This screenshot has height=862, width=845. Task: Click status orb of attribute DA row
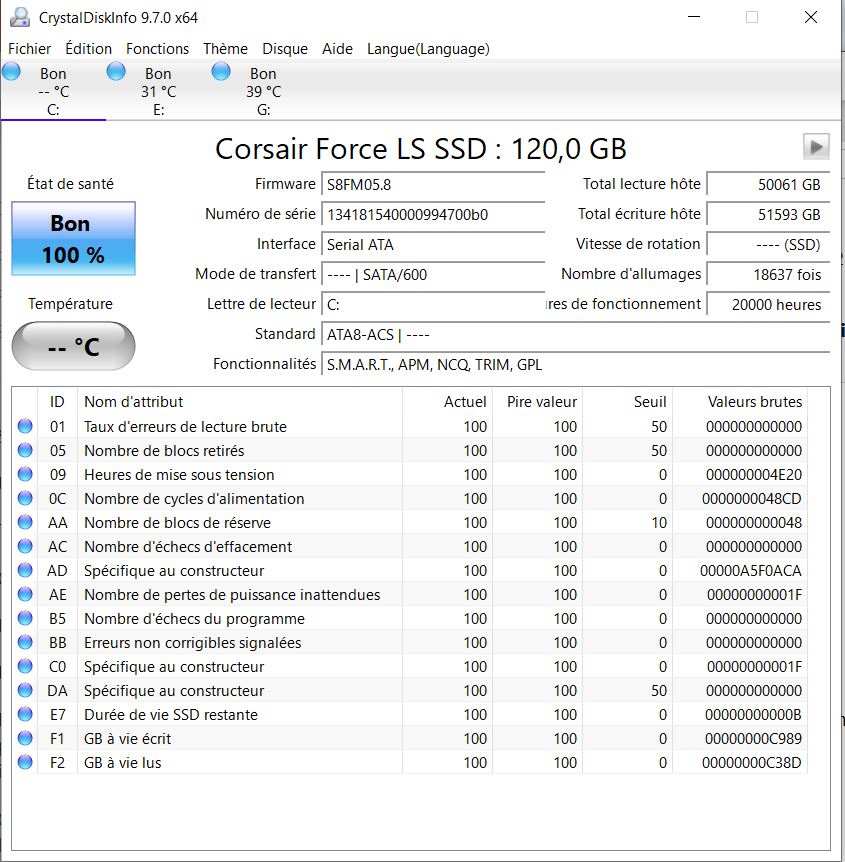25,690
